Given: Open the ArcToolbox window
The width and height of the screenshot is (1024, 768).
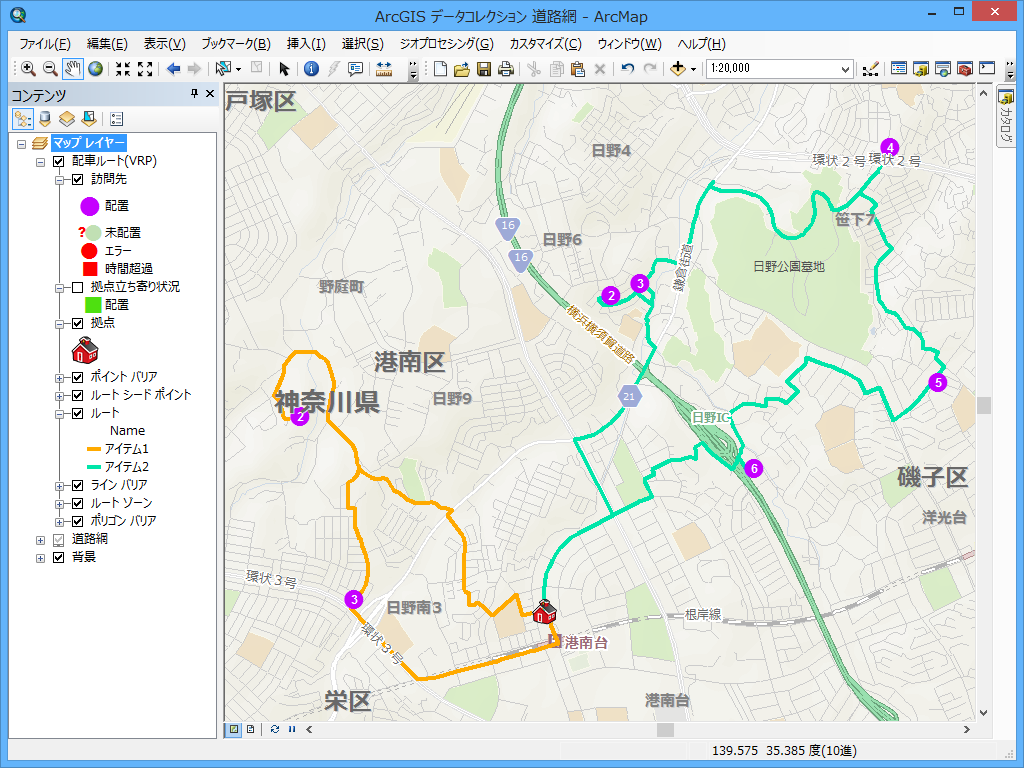Looking at the screenshot, I should point(965,69).
